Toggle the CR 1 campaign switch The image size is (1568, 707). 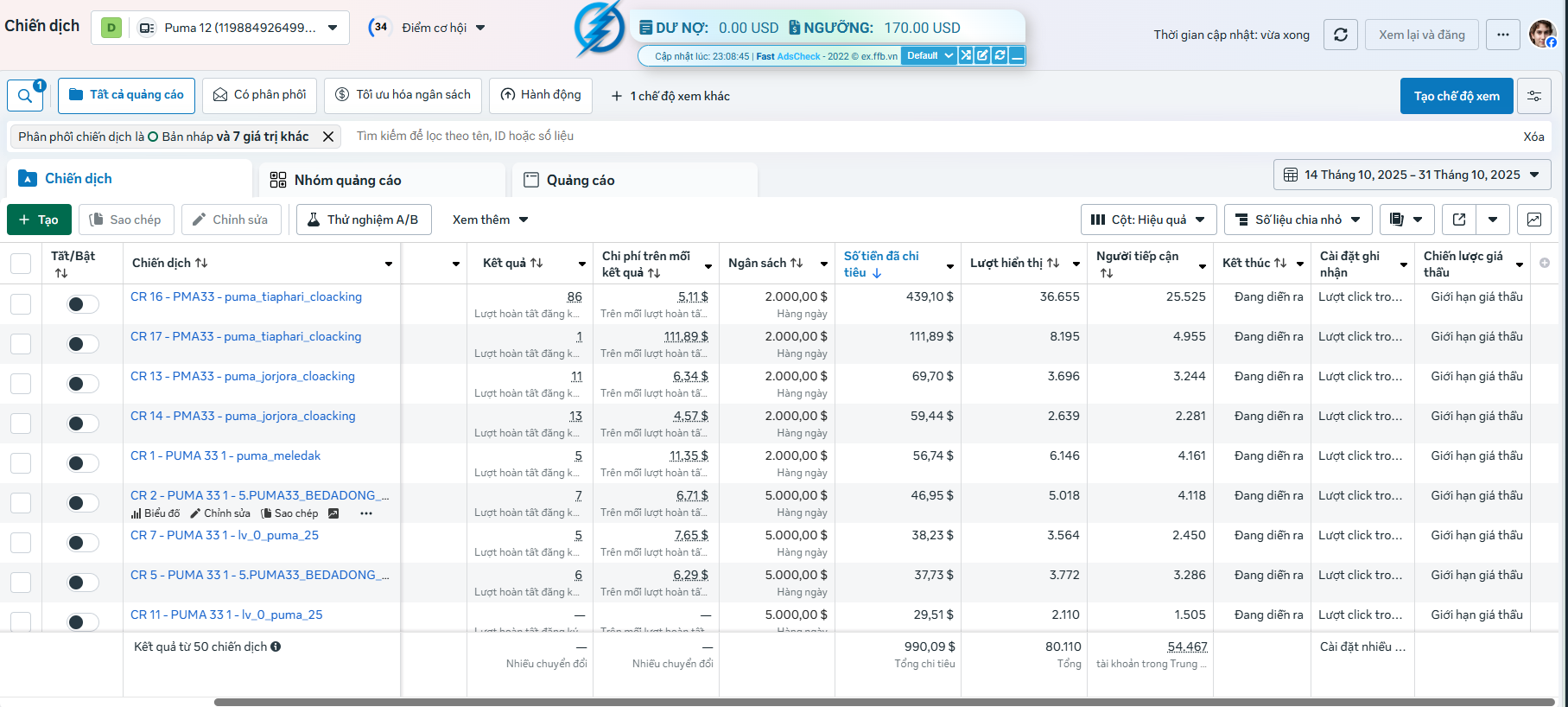click(83, 463)
